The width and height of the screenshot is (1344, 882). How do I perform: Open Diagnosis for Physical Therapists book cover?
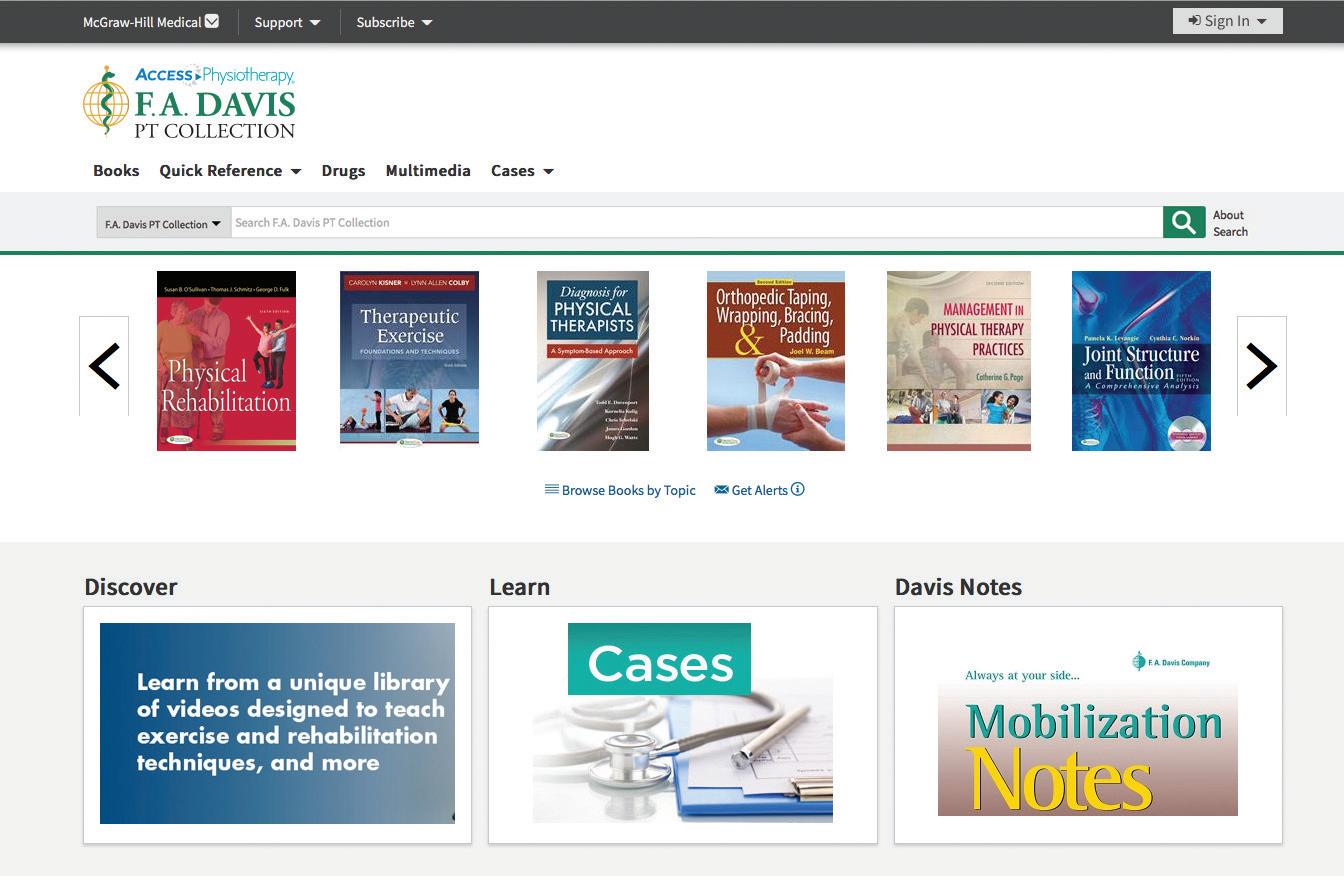(x=593, y=361)
